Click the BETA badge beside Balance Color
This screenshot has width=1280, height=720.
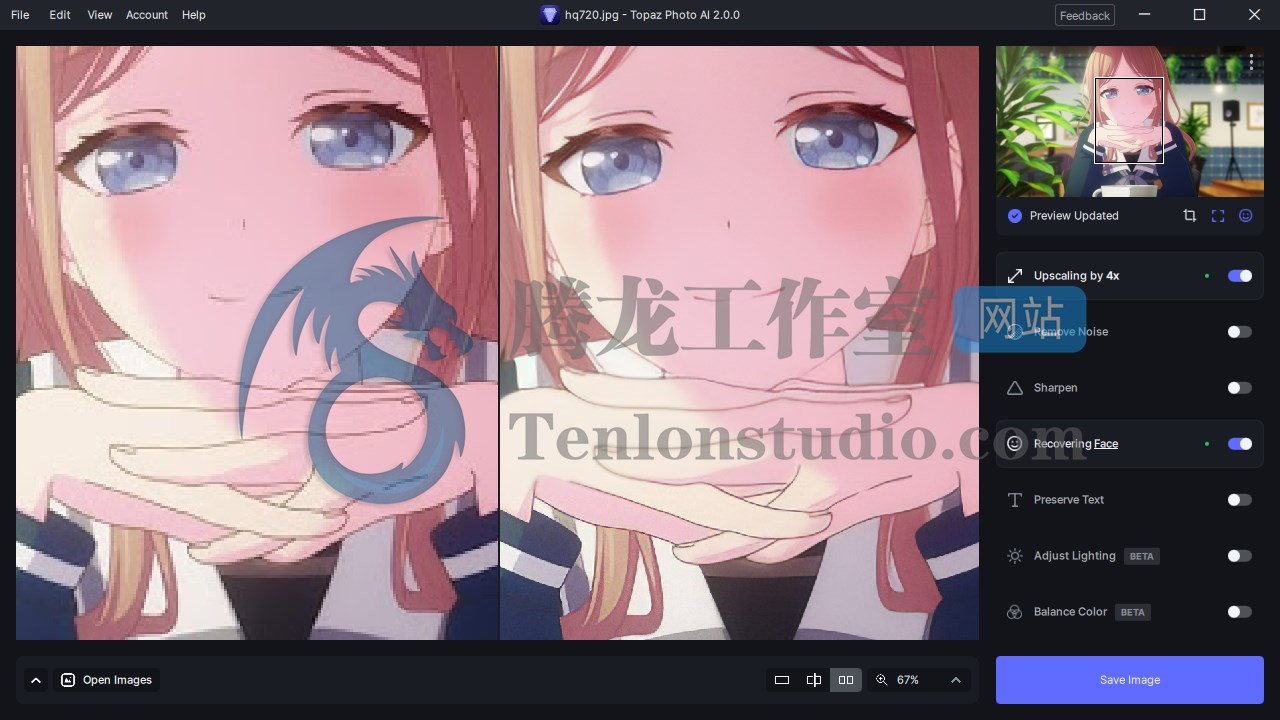tap(1133, 612)
